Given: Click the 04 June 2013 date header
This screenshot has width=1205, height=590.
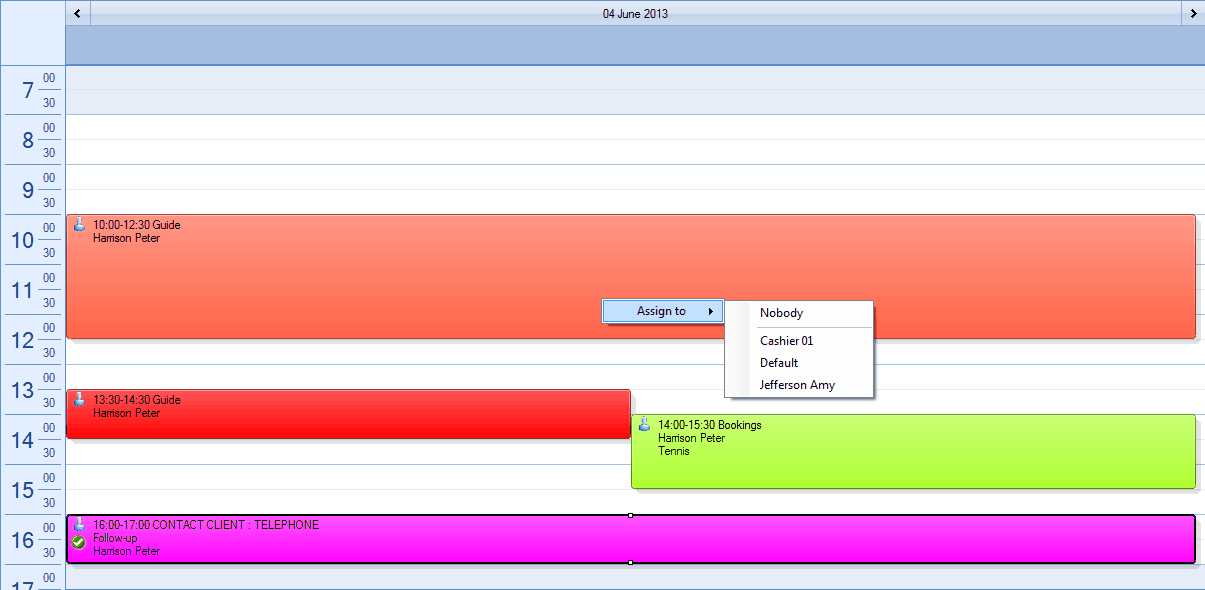Looking at the screenshot, I should [x=635, y=14].
